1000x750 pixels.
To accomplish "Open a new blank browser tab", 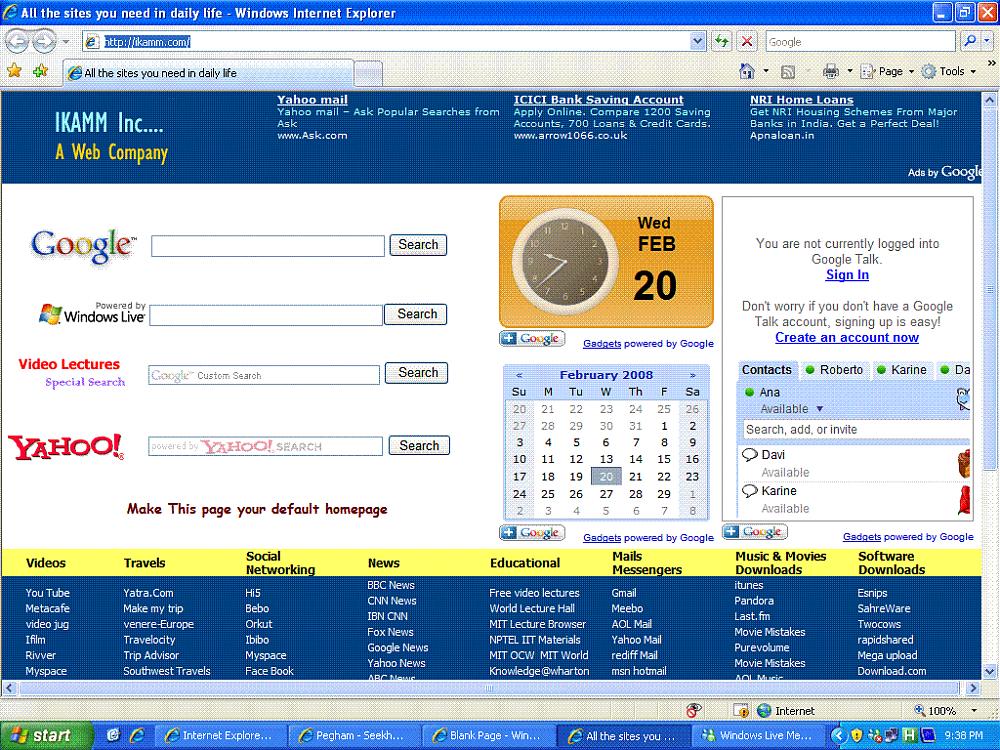I will [x=368, y=73].
